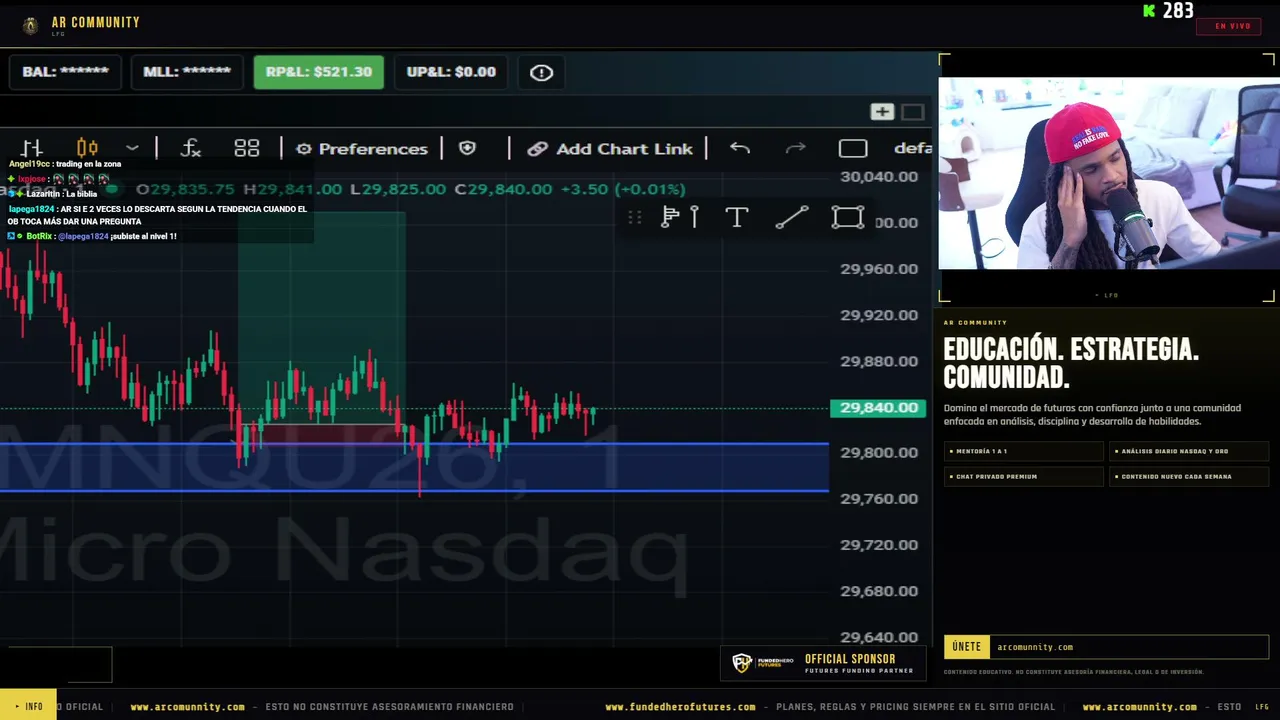Image resolution: width=1280 pixels, height=720 pixels.
Task: Click chat username lapega1824
Action: (x=31, y=209)
